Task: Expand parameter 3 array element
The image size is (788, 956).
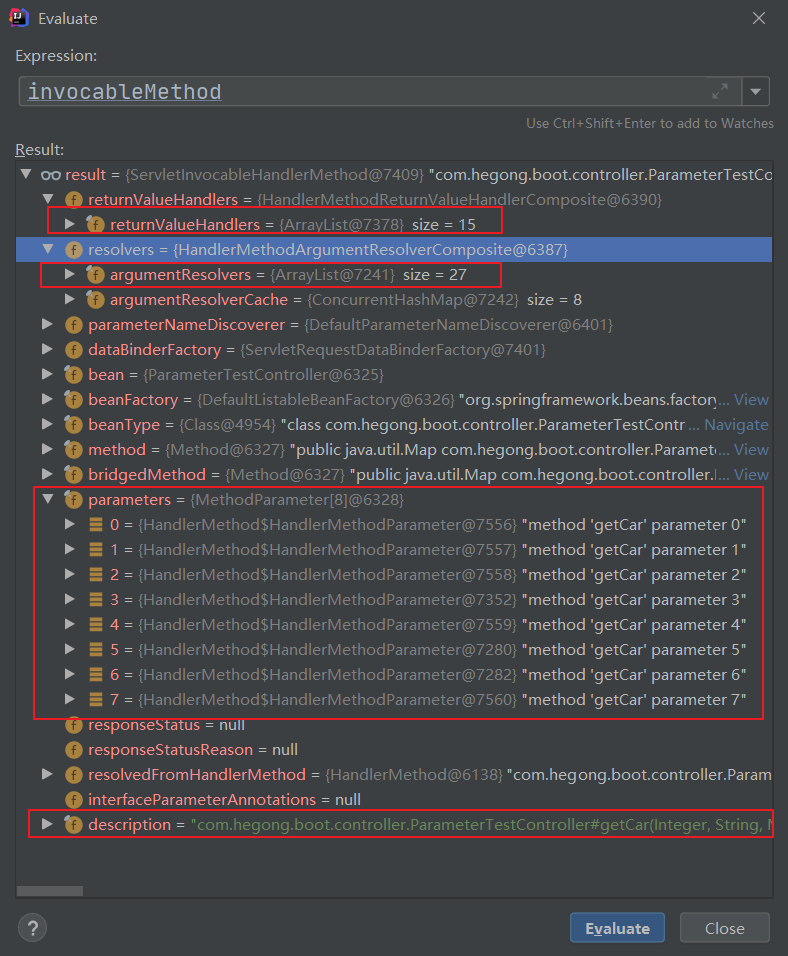Action: coord(70,599)
